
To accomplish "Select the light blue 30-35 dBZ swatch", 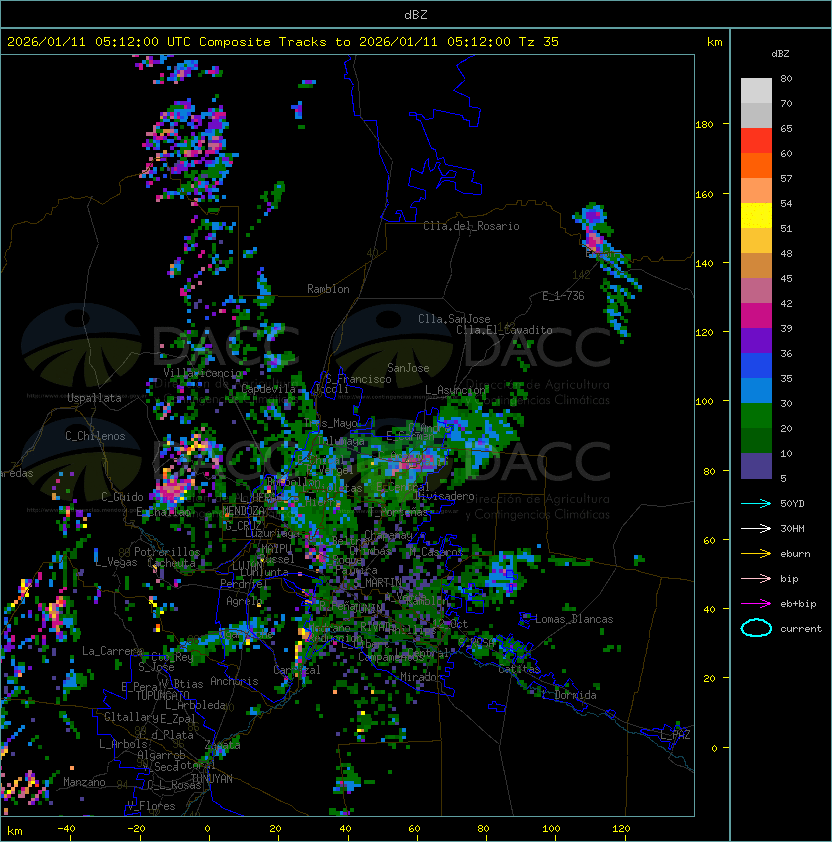I will pyautogui.click(x=756, y=391).
